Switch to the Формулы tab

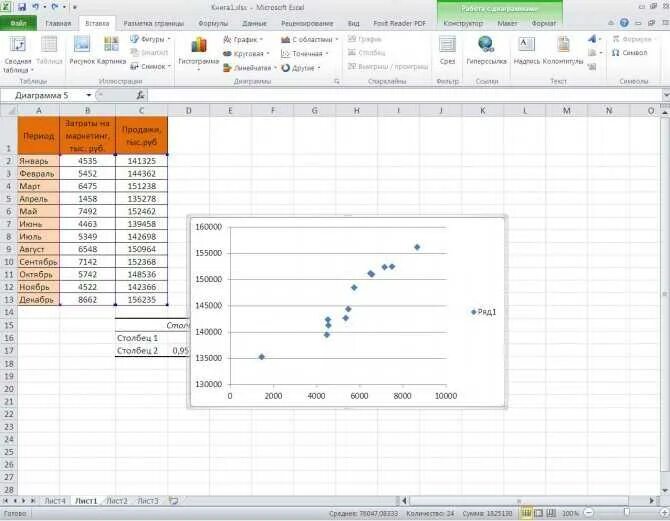pyautogui.click(x=213, y=24)
